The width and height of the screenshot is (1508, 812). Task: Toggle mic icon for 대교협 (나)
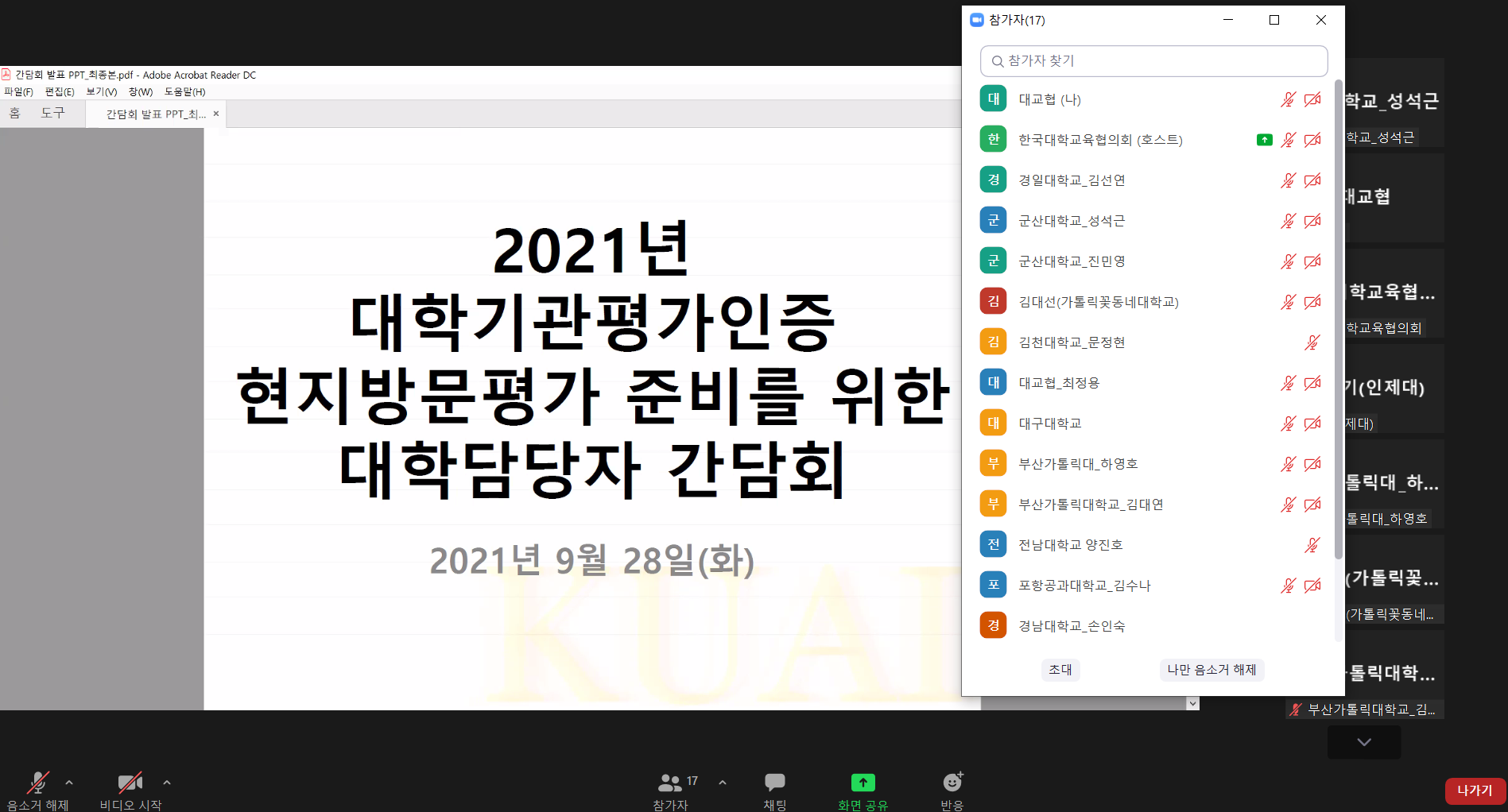point(1288,99)
